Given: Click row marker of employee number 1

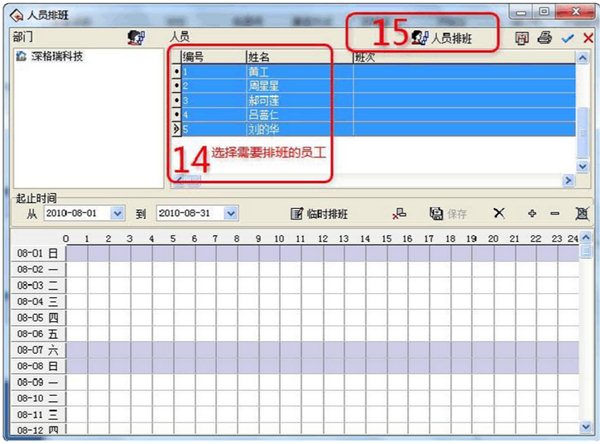Looking at the screenshot, I should (176, 72).
